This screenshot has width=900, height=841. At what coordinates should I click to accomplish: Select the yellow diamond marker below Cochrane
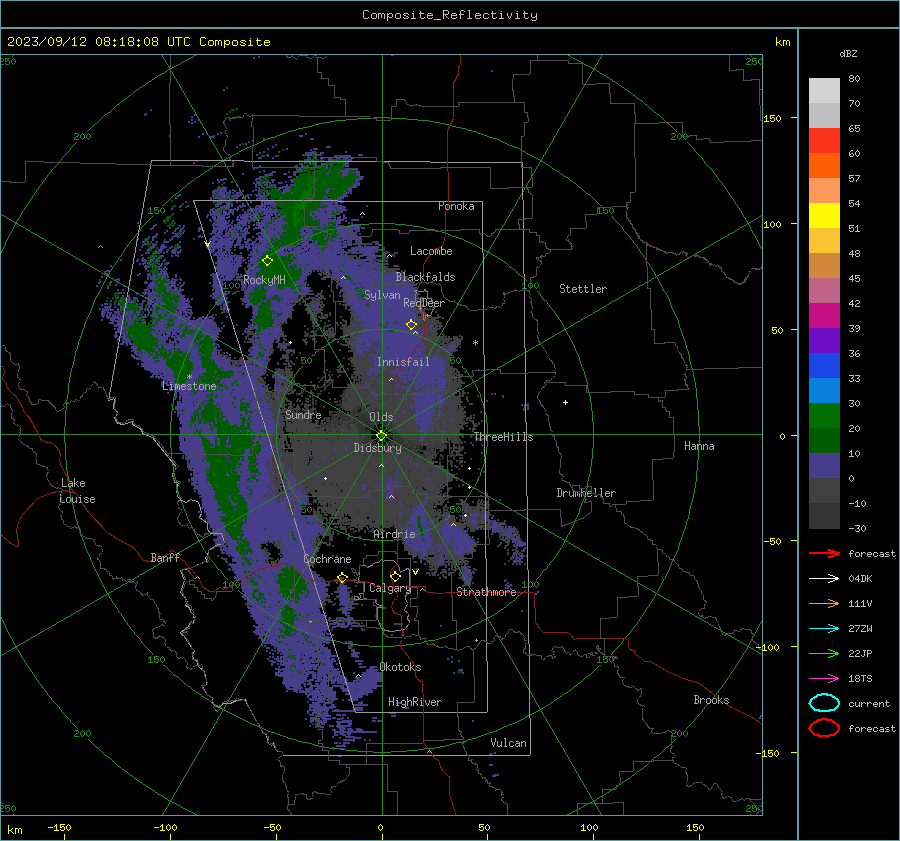343,577
